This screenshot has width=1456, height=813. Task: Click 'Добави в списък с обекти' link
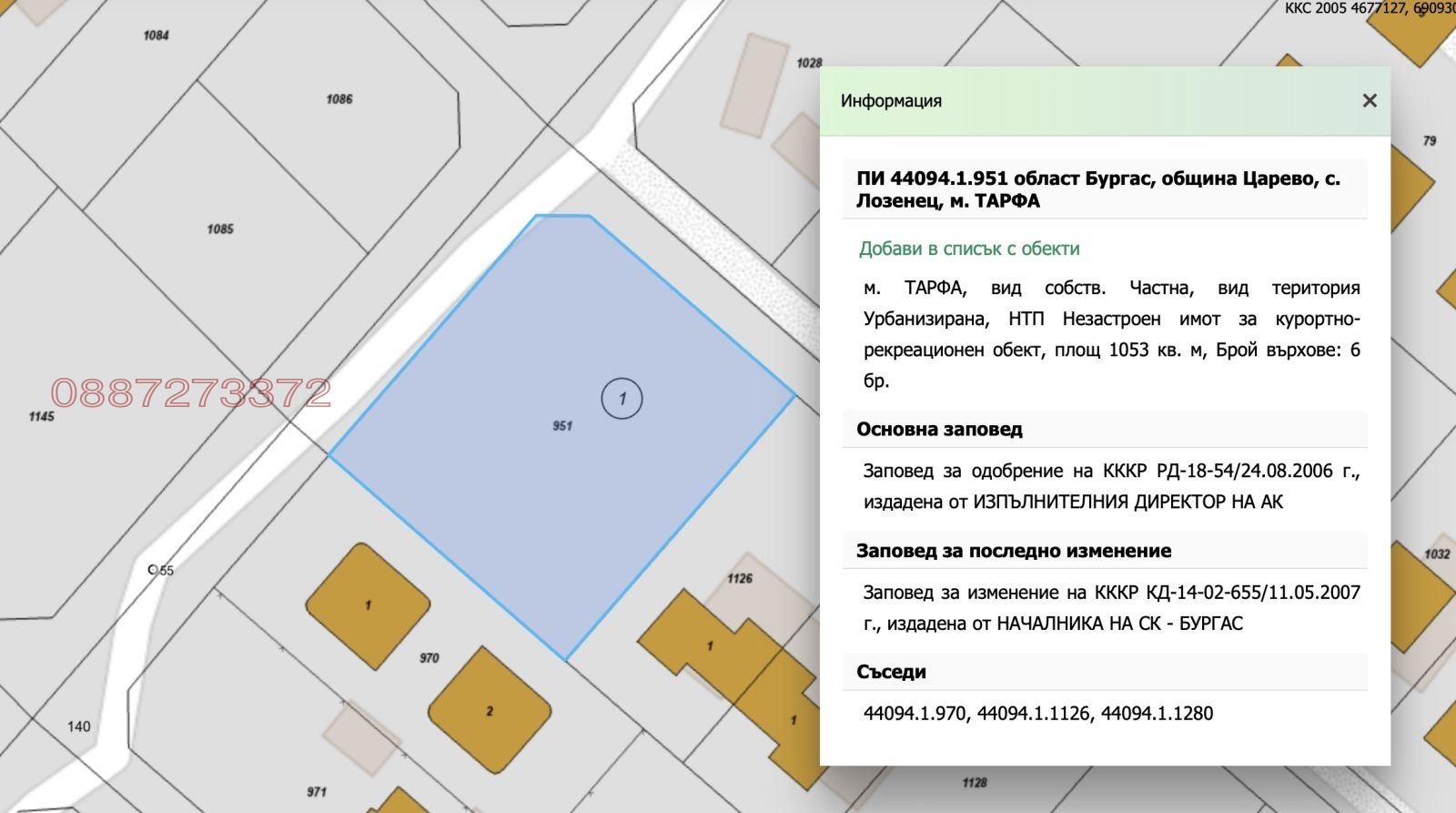pos(969,249)
